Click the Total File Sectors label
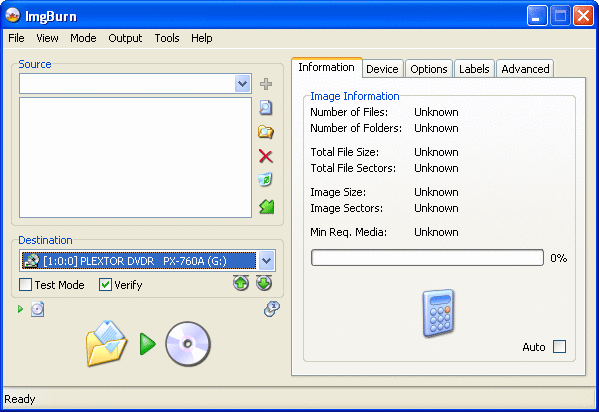 [x=353, y=168]
